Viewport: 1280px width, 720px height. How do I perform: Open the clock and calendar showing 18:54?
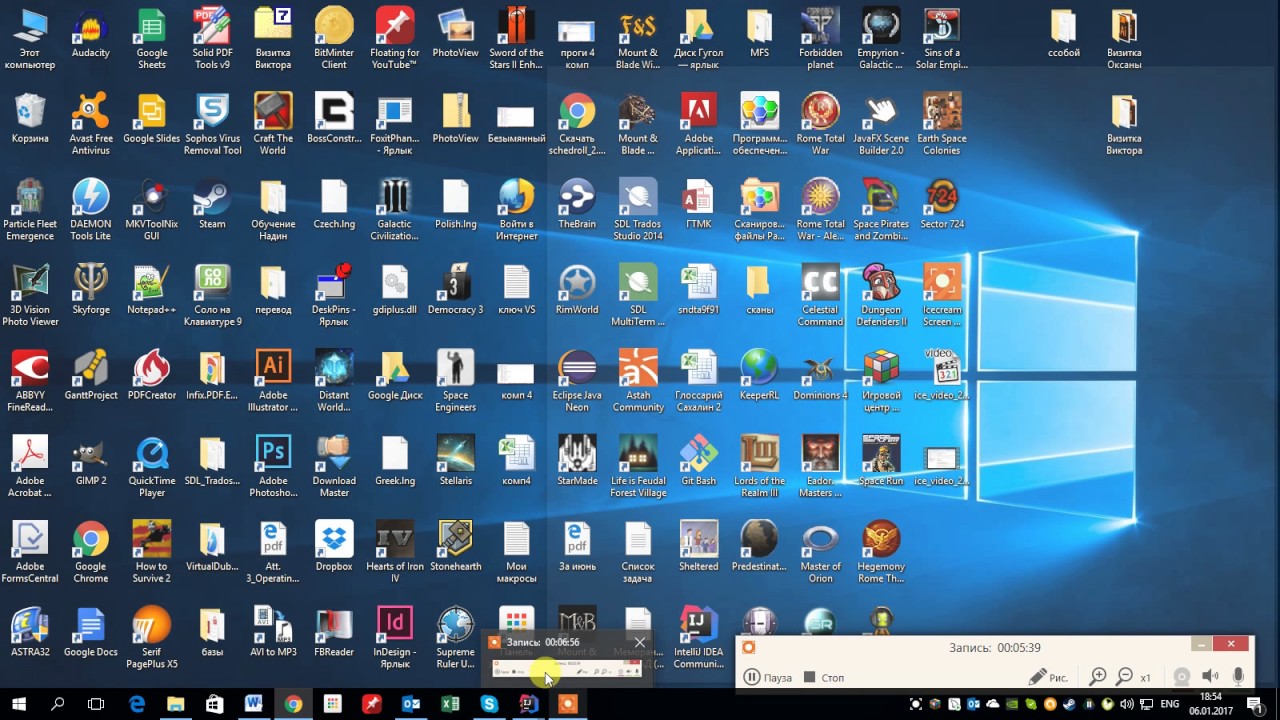pos(1211,704)
